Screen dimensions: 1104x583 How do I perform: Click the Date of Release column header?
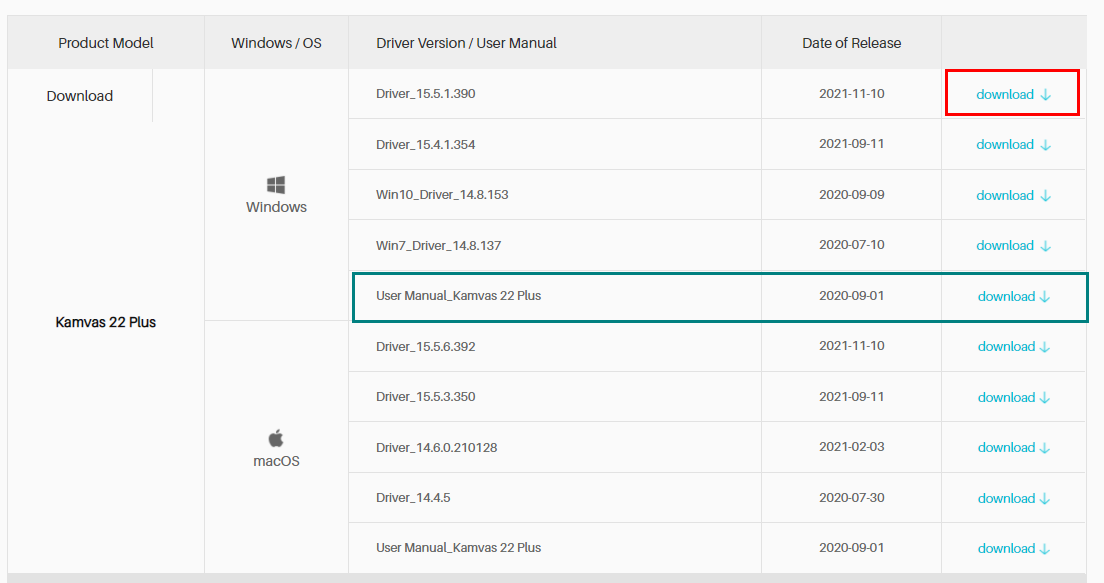click(851, 43)
